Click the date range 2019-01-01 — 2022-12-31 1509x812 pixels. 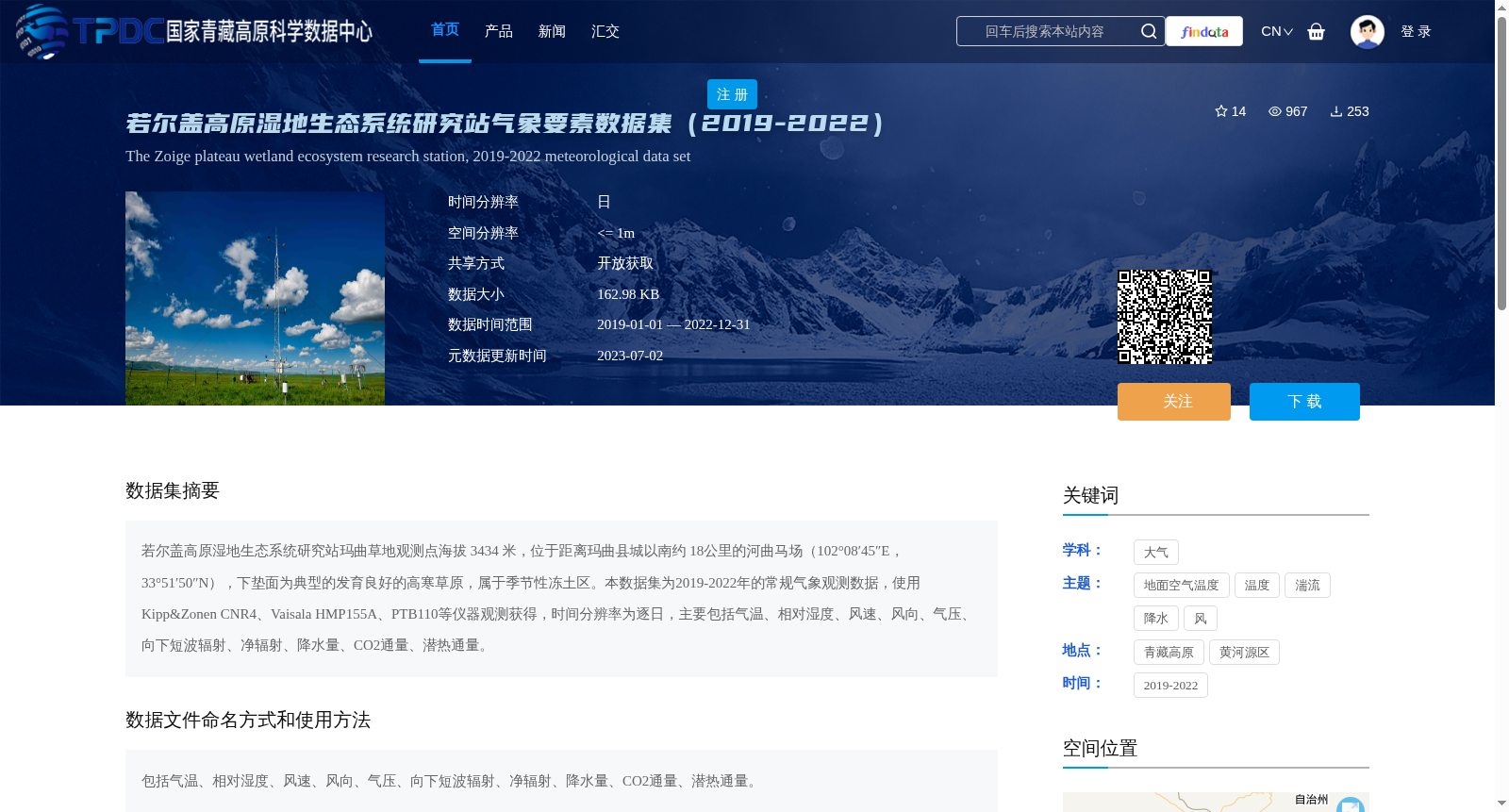click(673, 324)
